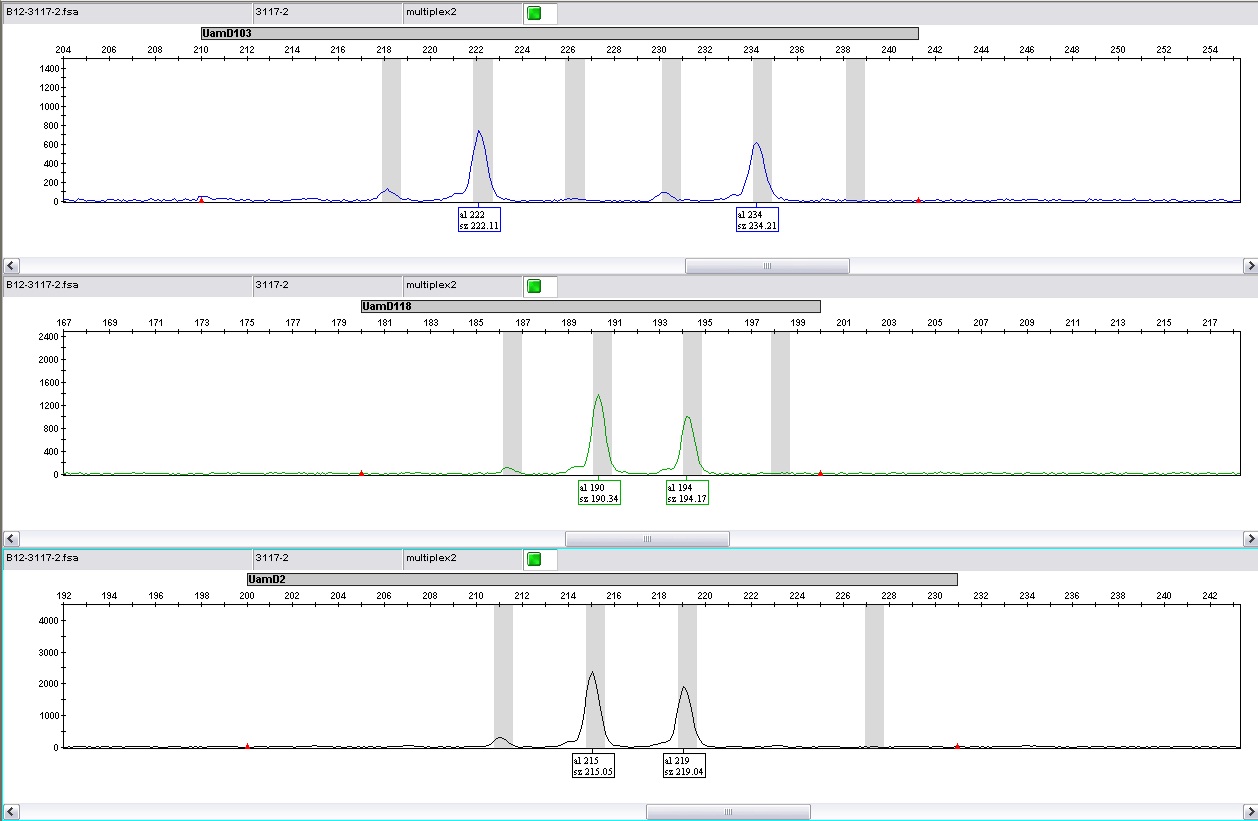Image resolution: width=1258 pixels, height=821 pixels.
Task: Pick the allele 219 label under the black peak
Action: coord(684,766)
